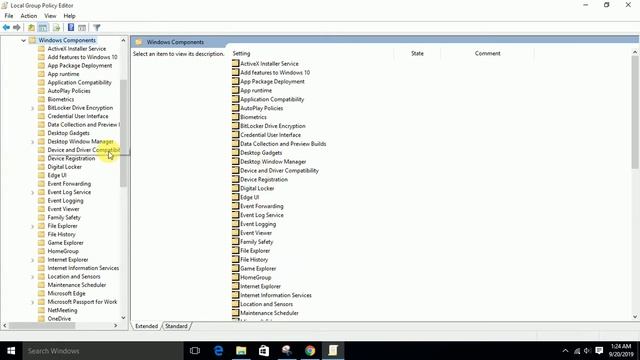Click 'Device and Driver Compatibility' in list

pos(279,171)
